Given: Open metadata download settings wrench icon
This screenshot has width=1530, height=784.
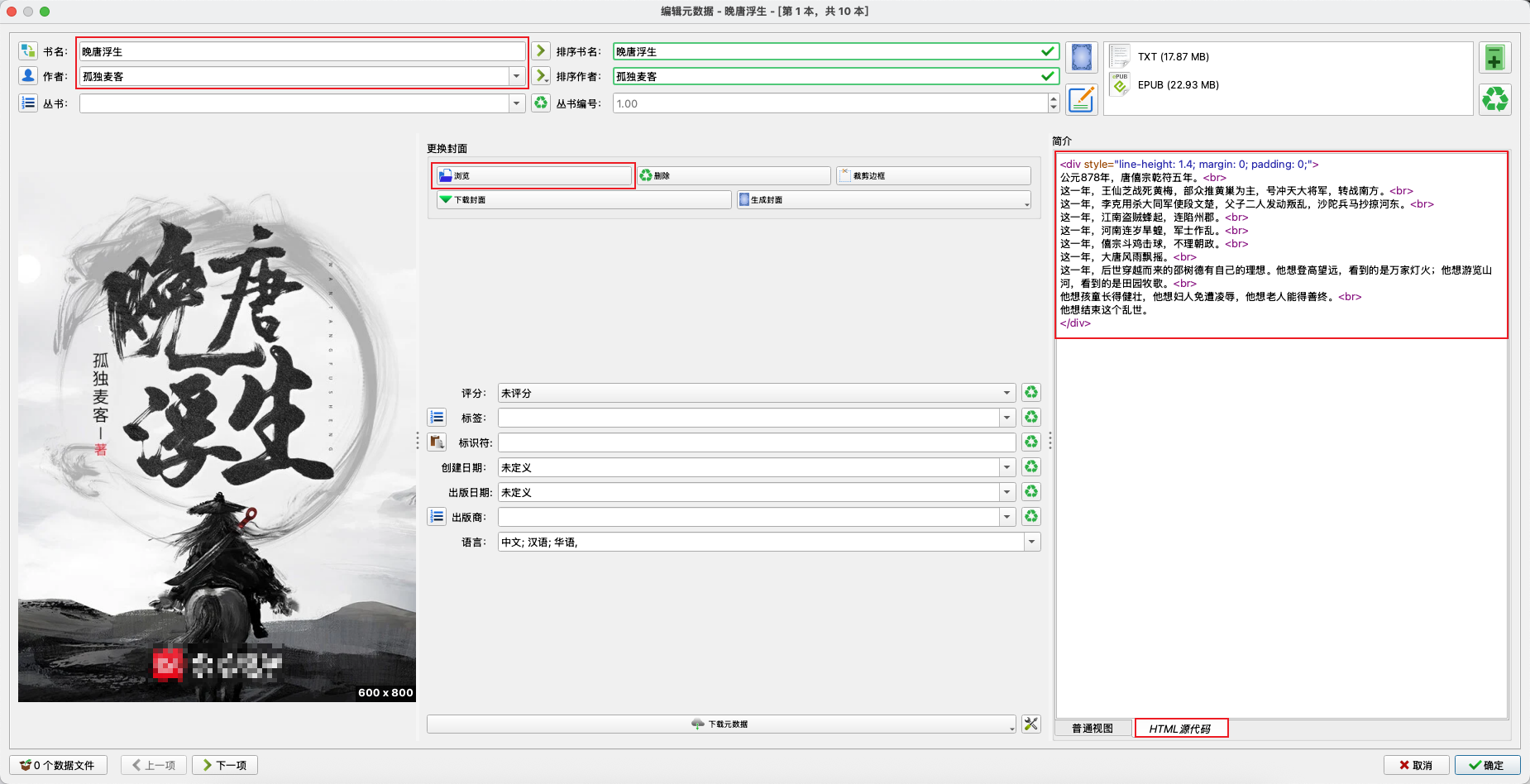Looking at the screenshot, I should [1030, 724].
